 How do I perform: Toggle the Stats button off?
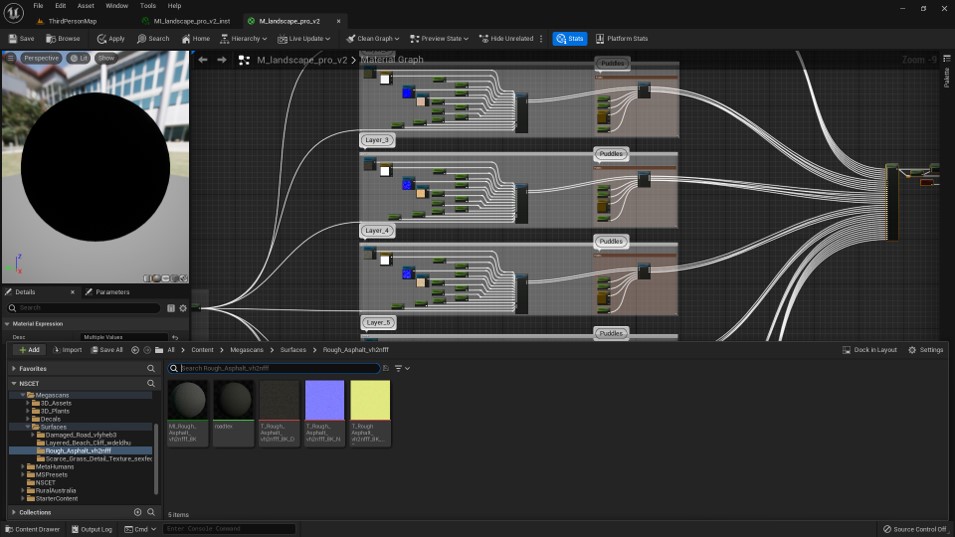(x=570, y=39)
